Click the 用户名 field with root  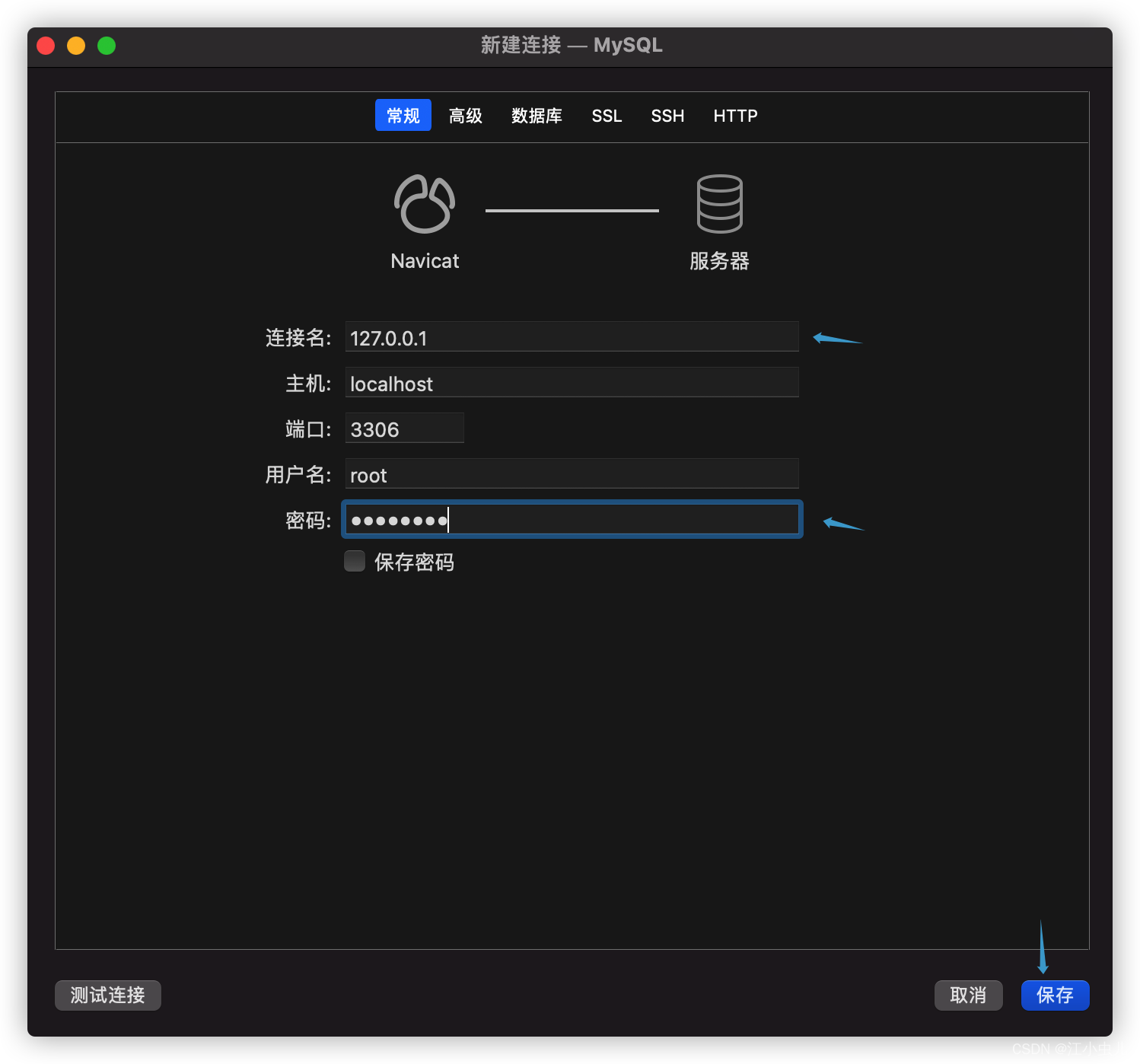coord(572,473)
